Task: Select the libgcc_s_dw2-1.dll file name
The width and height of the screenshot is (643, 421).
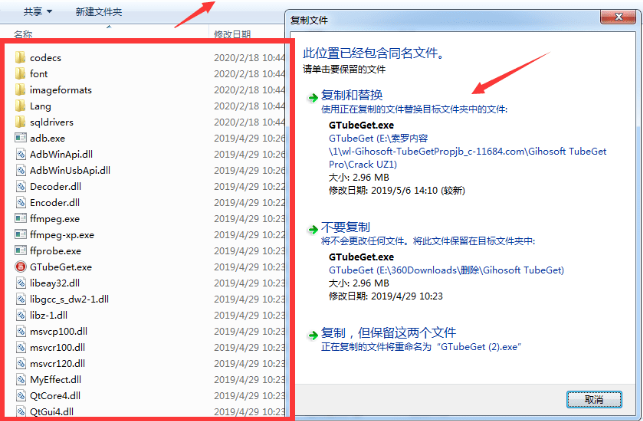Action: click(69, 299)
